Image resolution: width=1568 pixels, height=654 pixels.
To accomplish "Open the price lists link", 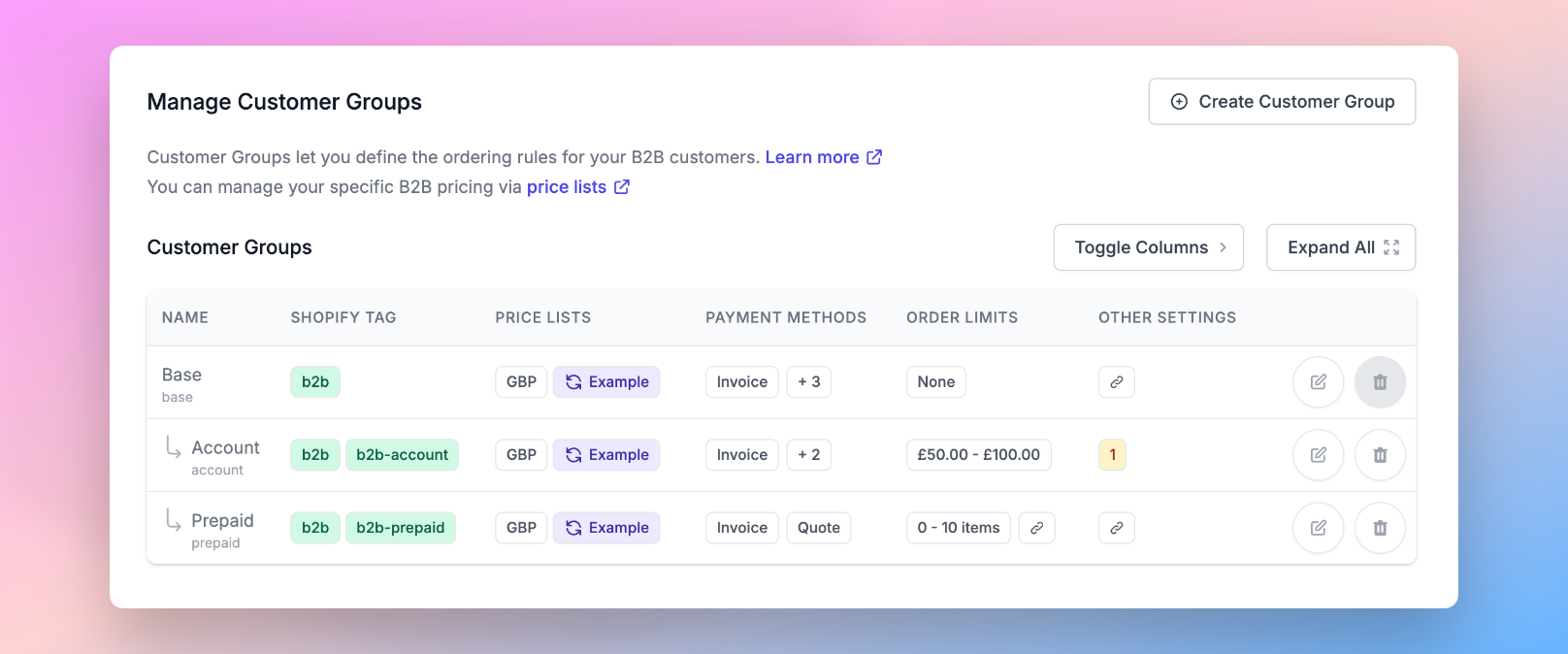I will (x=567, y=186).
